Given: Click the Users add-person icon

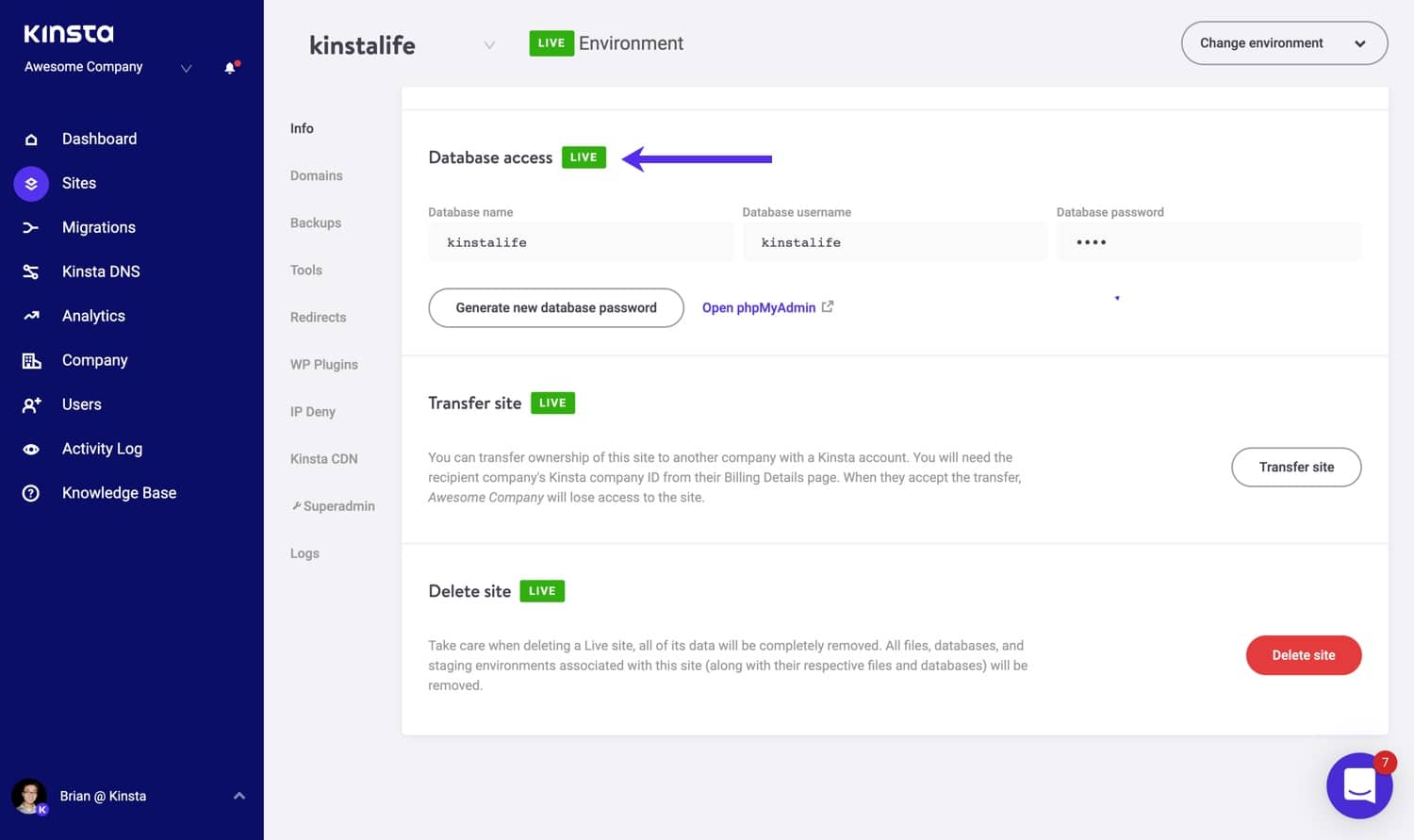Looking at the screenshot, I should pyautogui.click(x=31, y=404).
